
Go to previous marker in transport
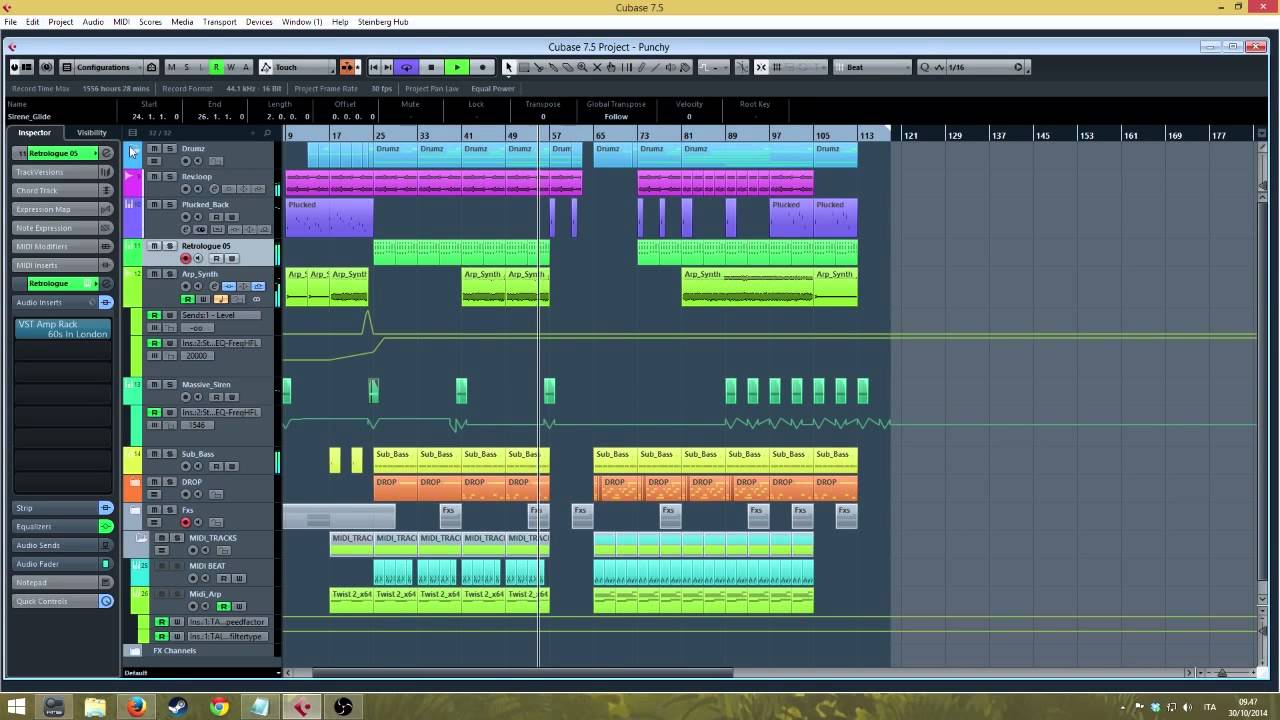[x=374, y=67]
